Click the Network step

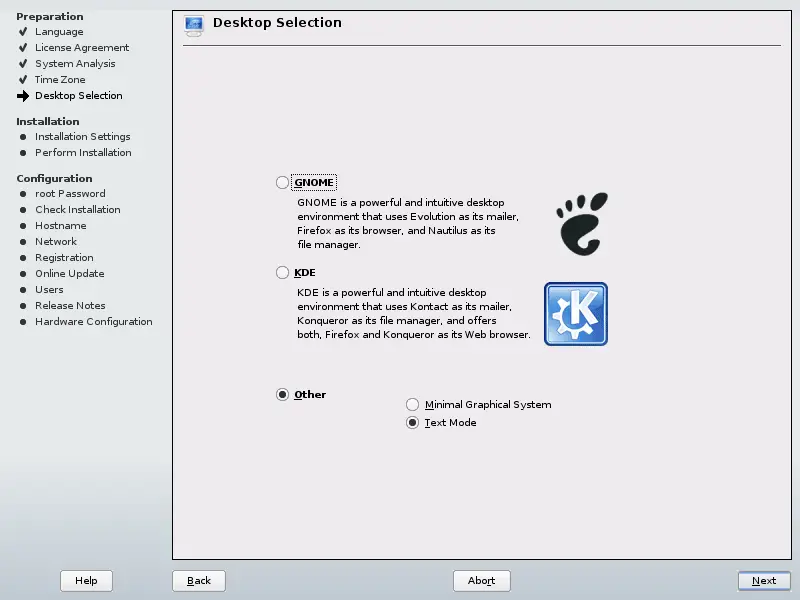point(56,241)
